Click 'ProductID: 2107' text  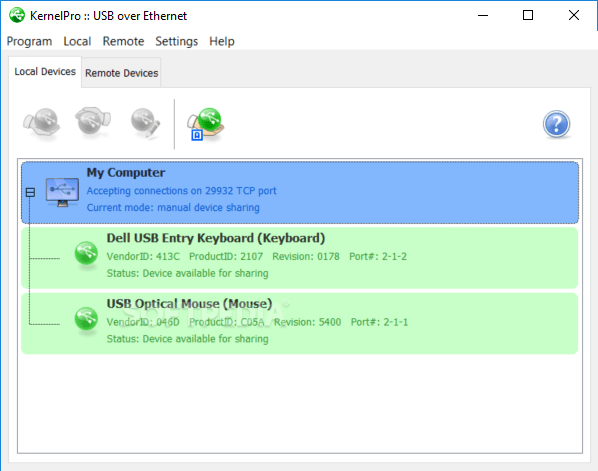point(226,256)
